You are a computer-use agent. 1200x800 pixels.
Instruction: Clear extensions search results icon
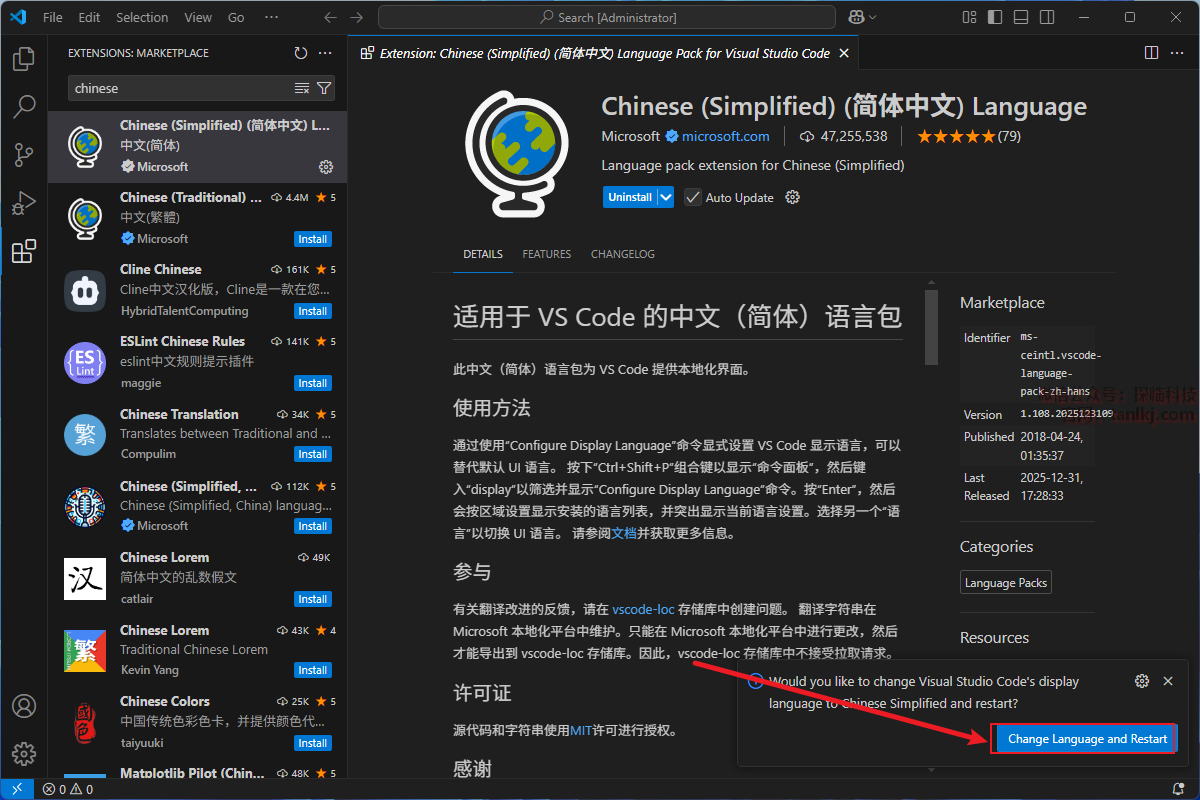302,88
